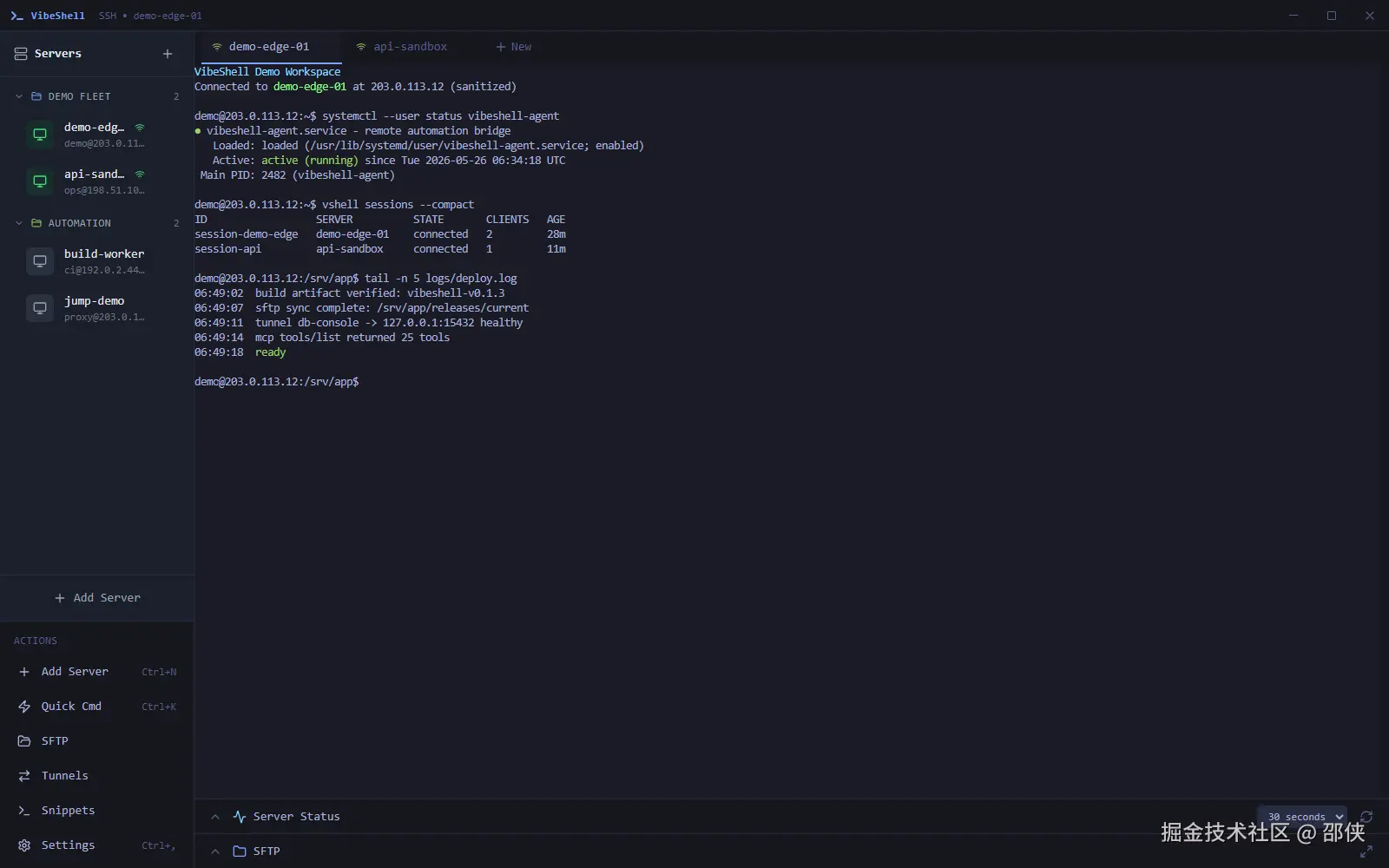Click ops@198.51.10 address under api-sand
Image resolution: width=1389 pixels, height=868 pixels.
pyautogui.click(x=104, y=190)
